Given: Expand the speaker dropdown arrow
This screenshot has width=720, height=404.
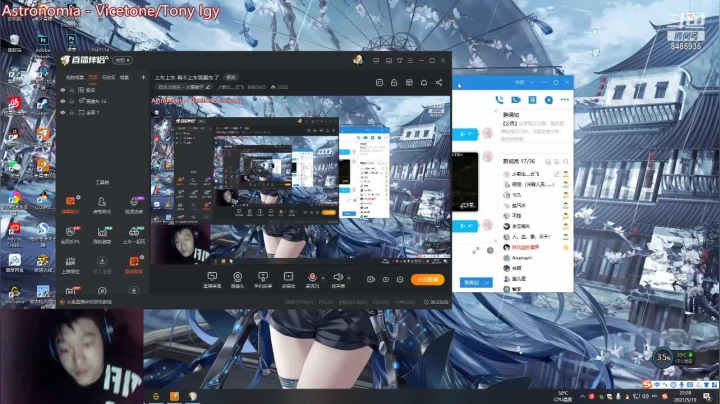Looking at the screenshot, I should [x=349, y=278].
